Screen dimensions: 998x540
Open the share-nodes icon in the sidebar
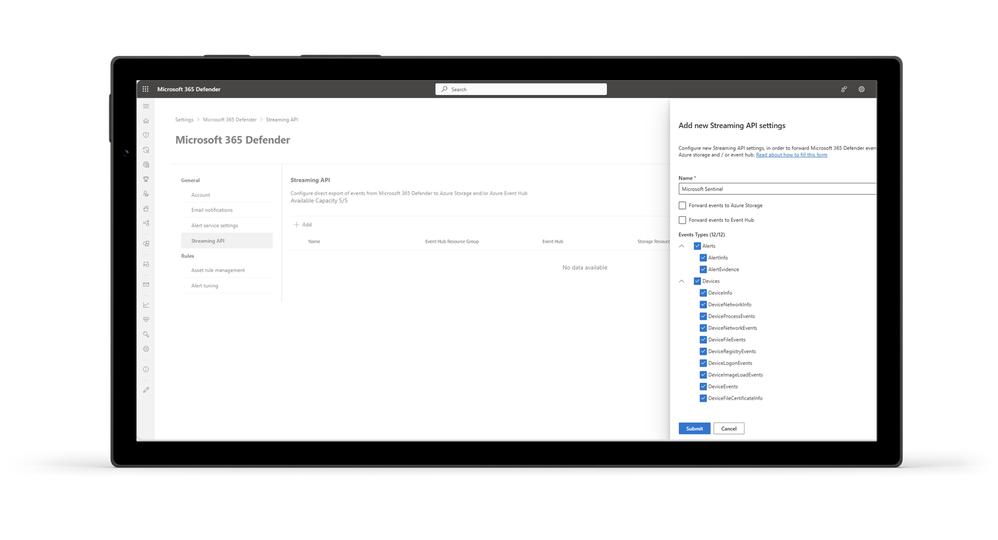coord(146,224)
